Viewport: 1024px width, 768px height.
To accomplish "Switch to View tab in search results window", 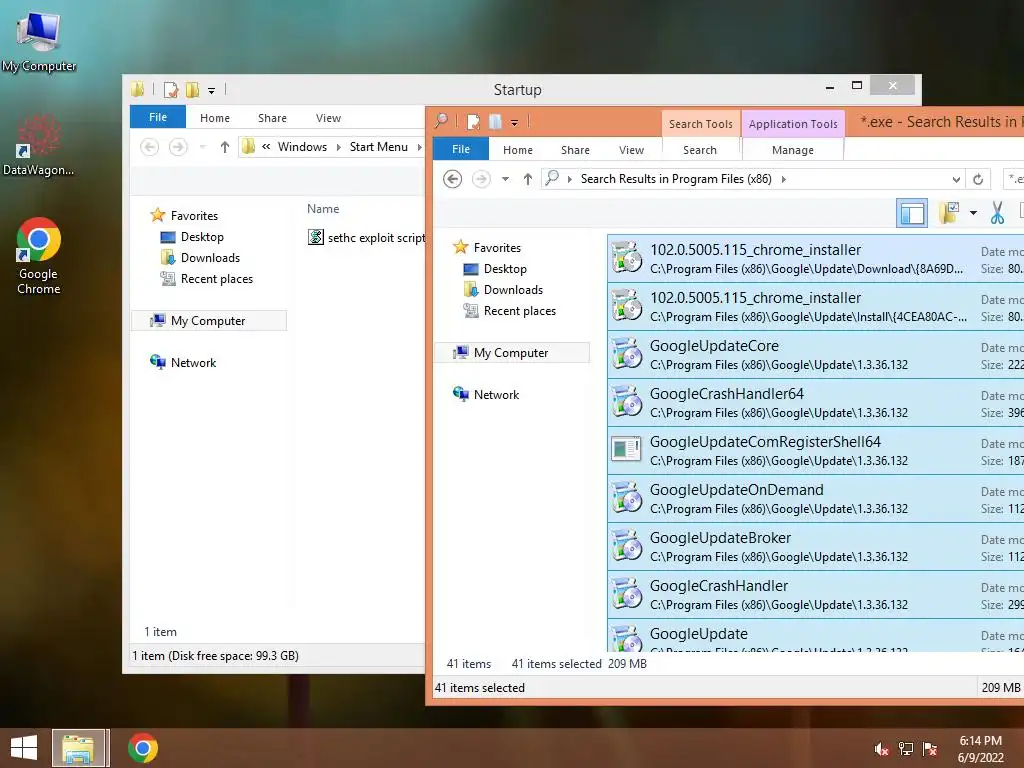I will [632, 150].
